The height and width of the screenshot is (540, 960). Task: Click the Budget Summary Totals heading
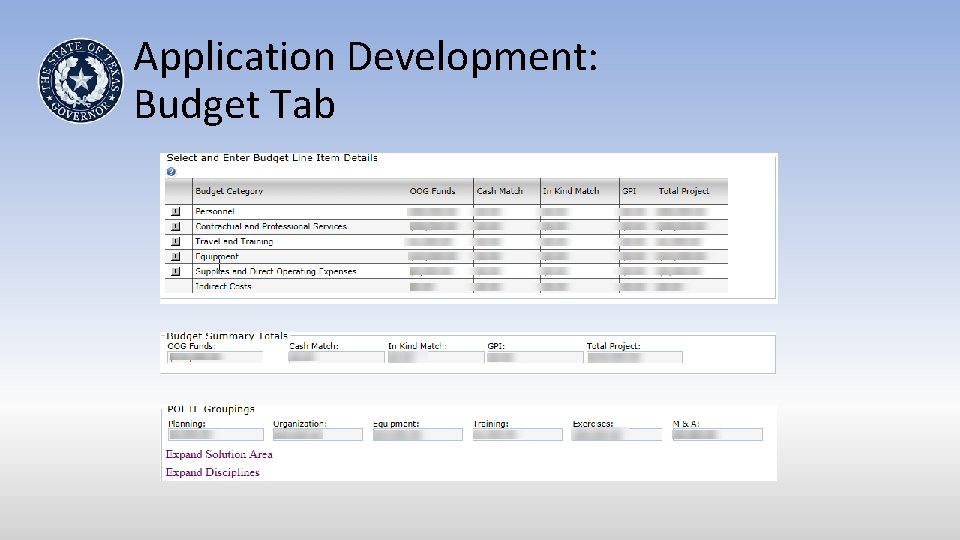point(227,336)
